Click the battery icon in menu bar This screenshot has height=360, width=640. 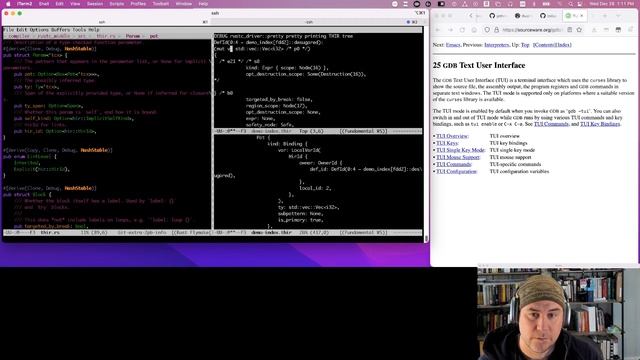click(x=546, y=4)
